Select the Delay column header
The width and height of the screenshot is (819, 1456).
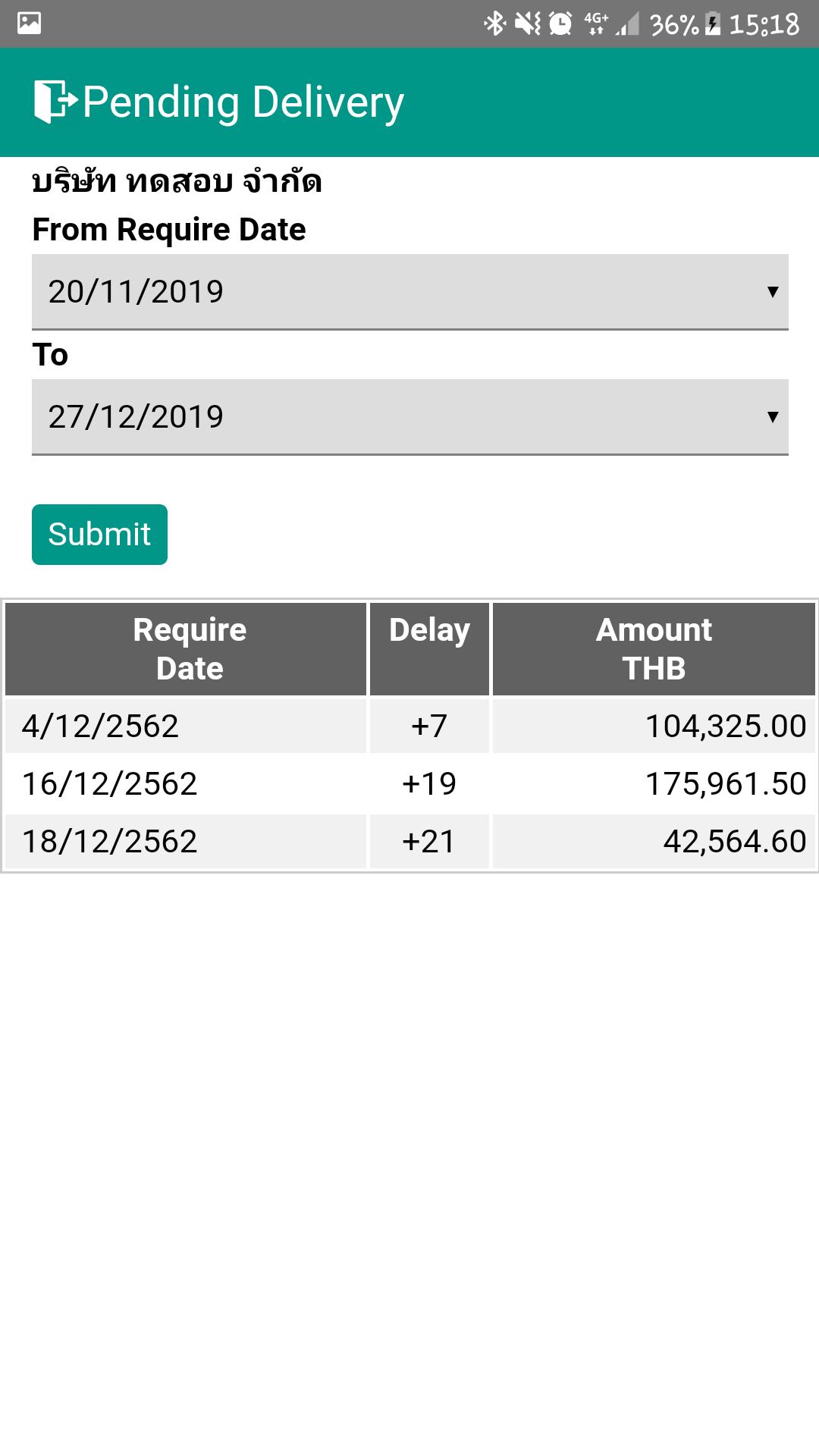[x=429, y=649]
